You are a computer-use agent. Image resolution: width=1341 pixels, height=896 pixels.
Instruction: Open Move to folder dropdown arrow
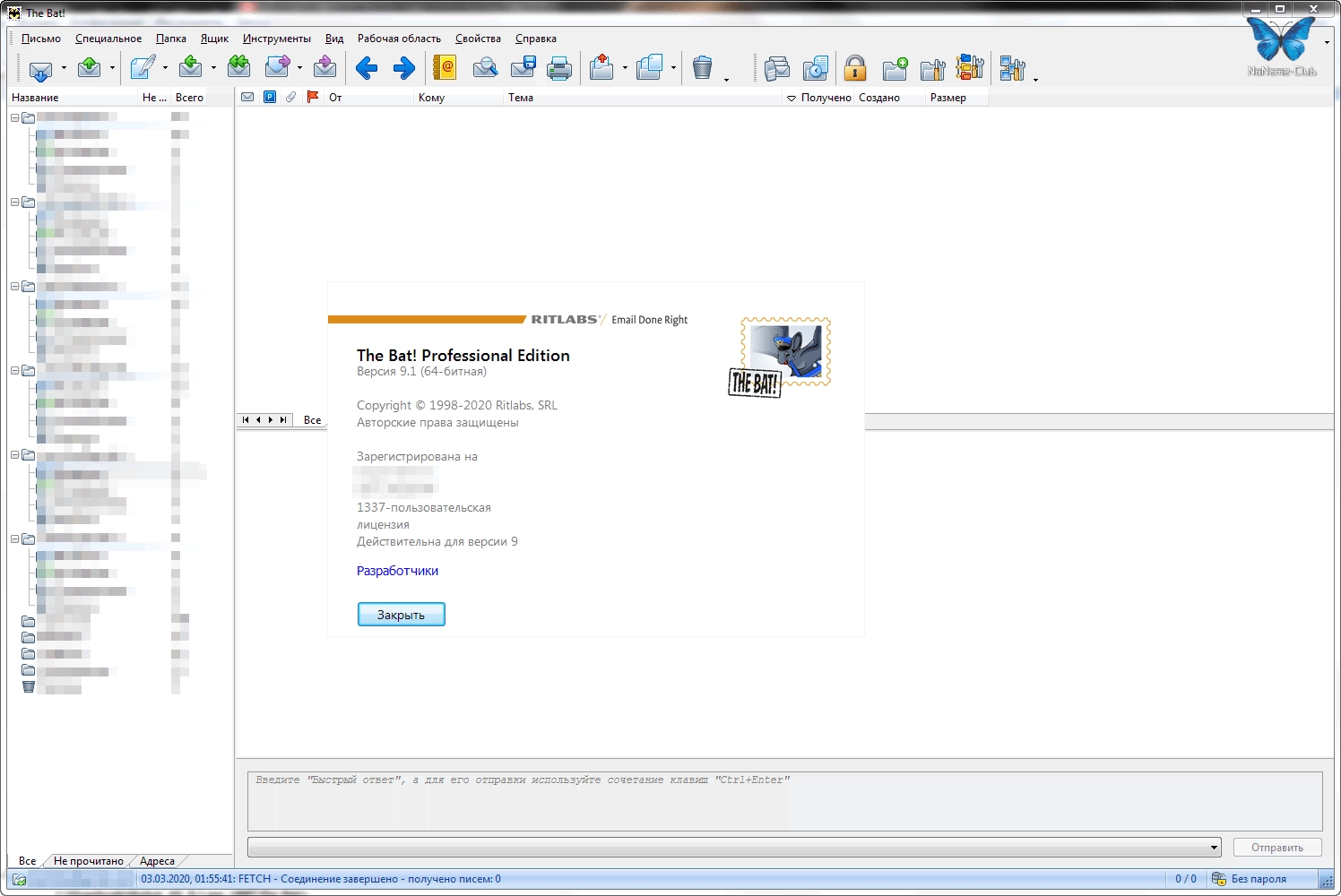(625, 68)
